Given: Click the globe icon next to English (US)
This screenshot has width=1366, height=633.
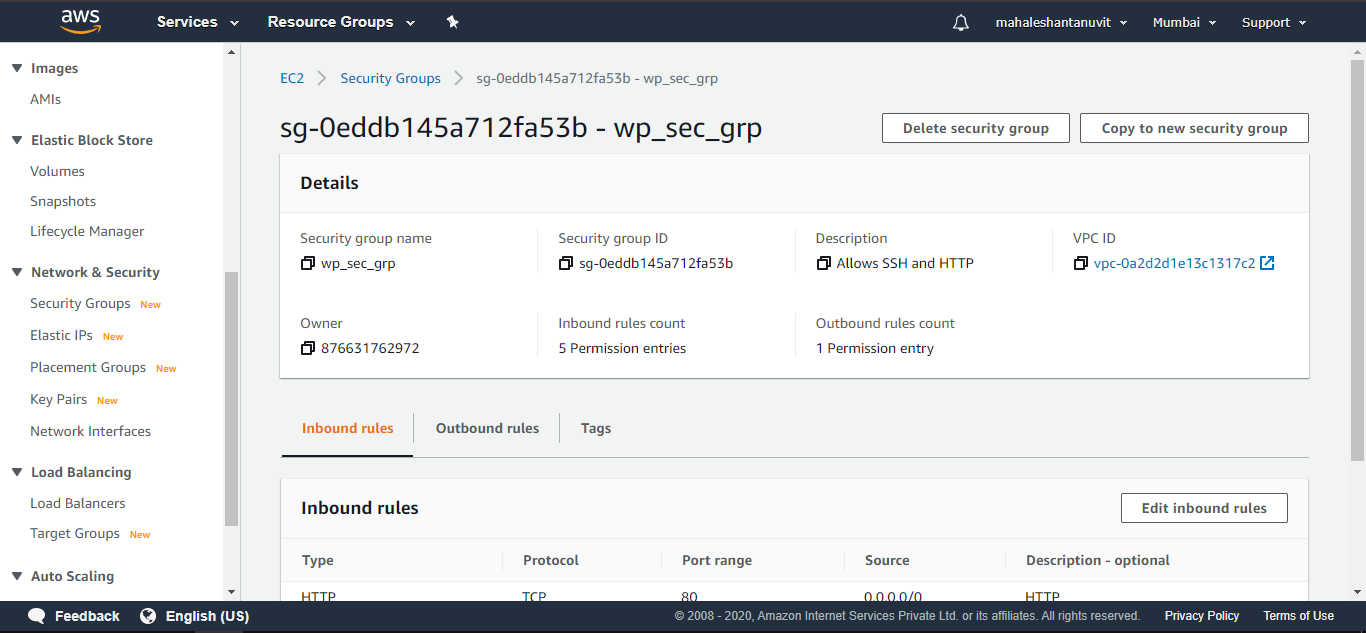Looking at the screenshot, I should click(150, 616).
